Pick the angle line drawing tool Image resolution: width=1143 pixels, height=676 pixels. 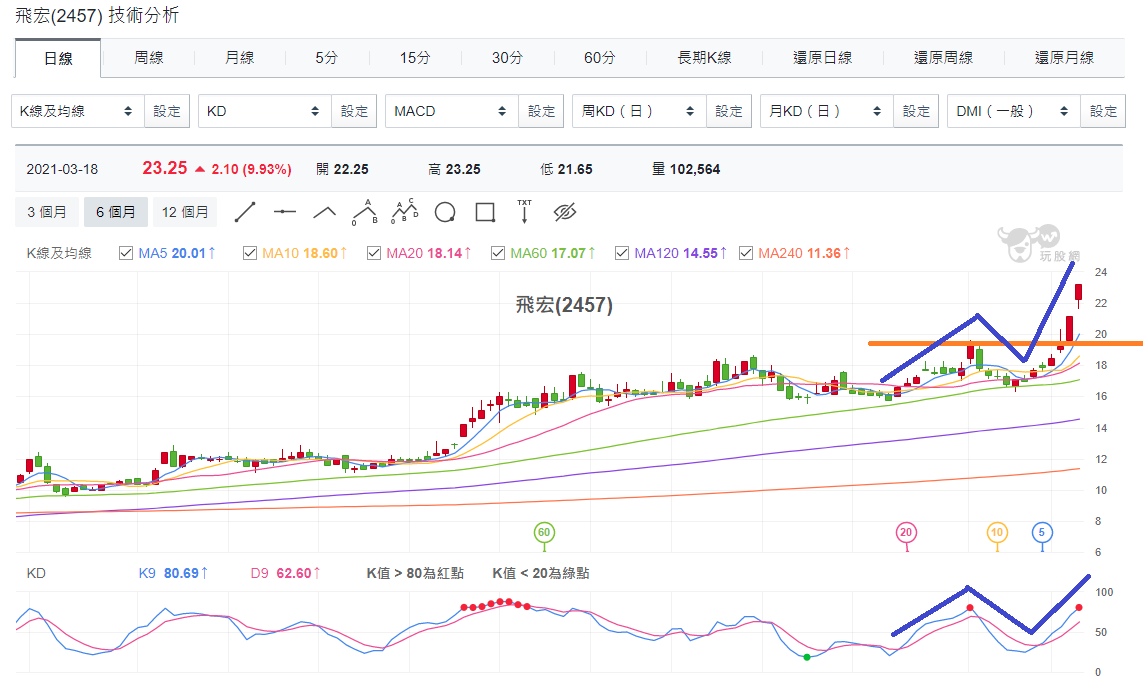pyautogui.click(x=324, y=212)
